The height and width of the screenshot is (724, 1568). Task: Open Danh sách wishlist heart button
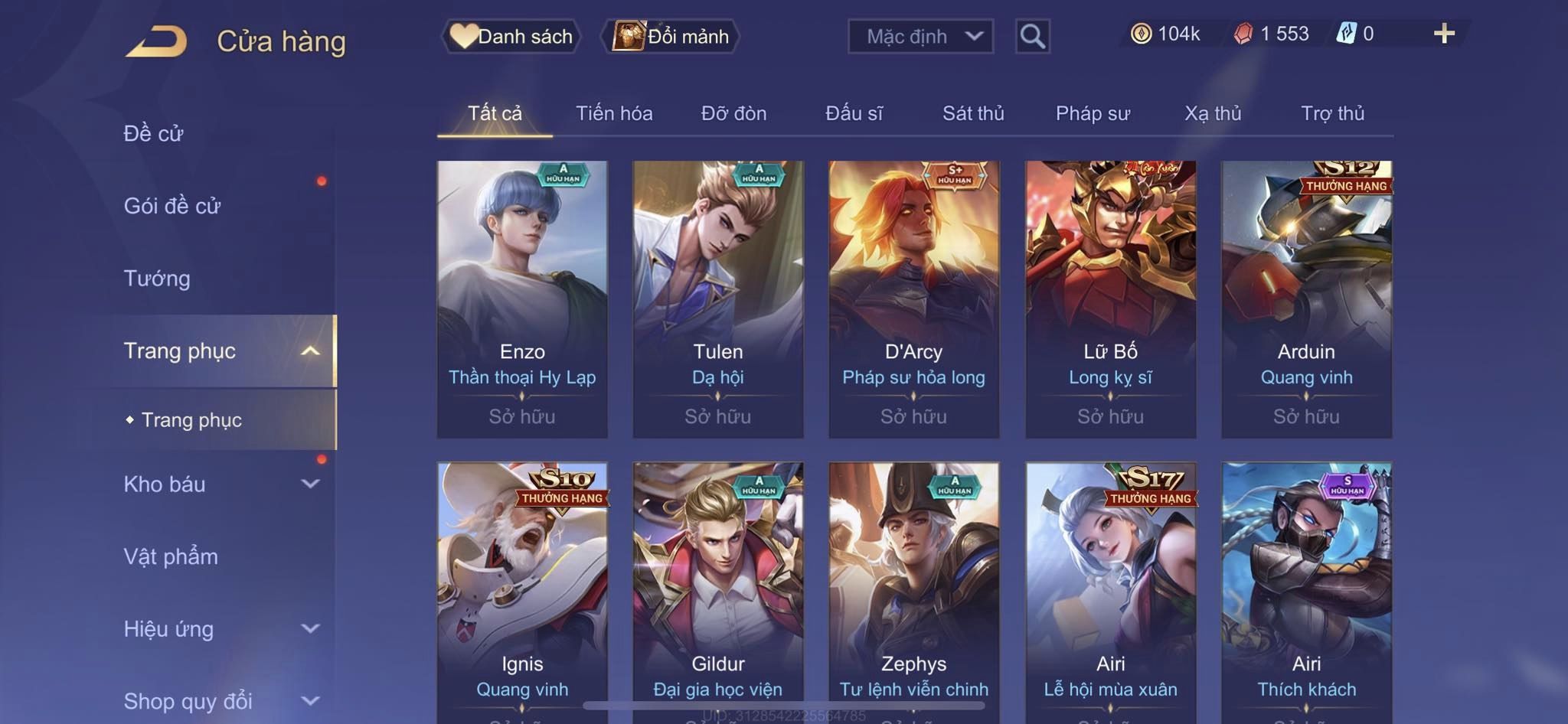click(x=511, y=36)
